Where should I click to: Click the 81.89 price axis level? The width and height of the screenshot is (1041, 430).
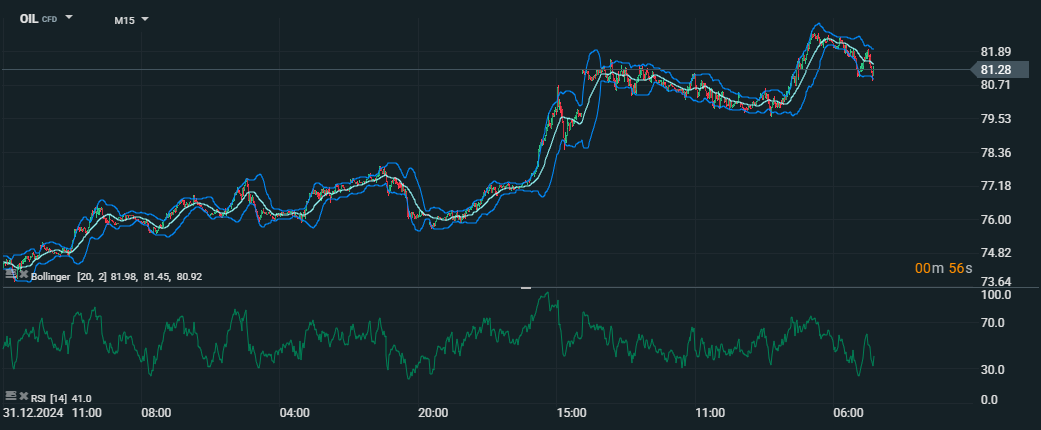point(995,52)
